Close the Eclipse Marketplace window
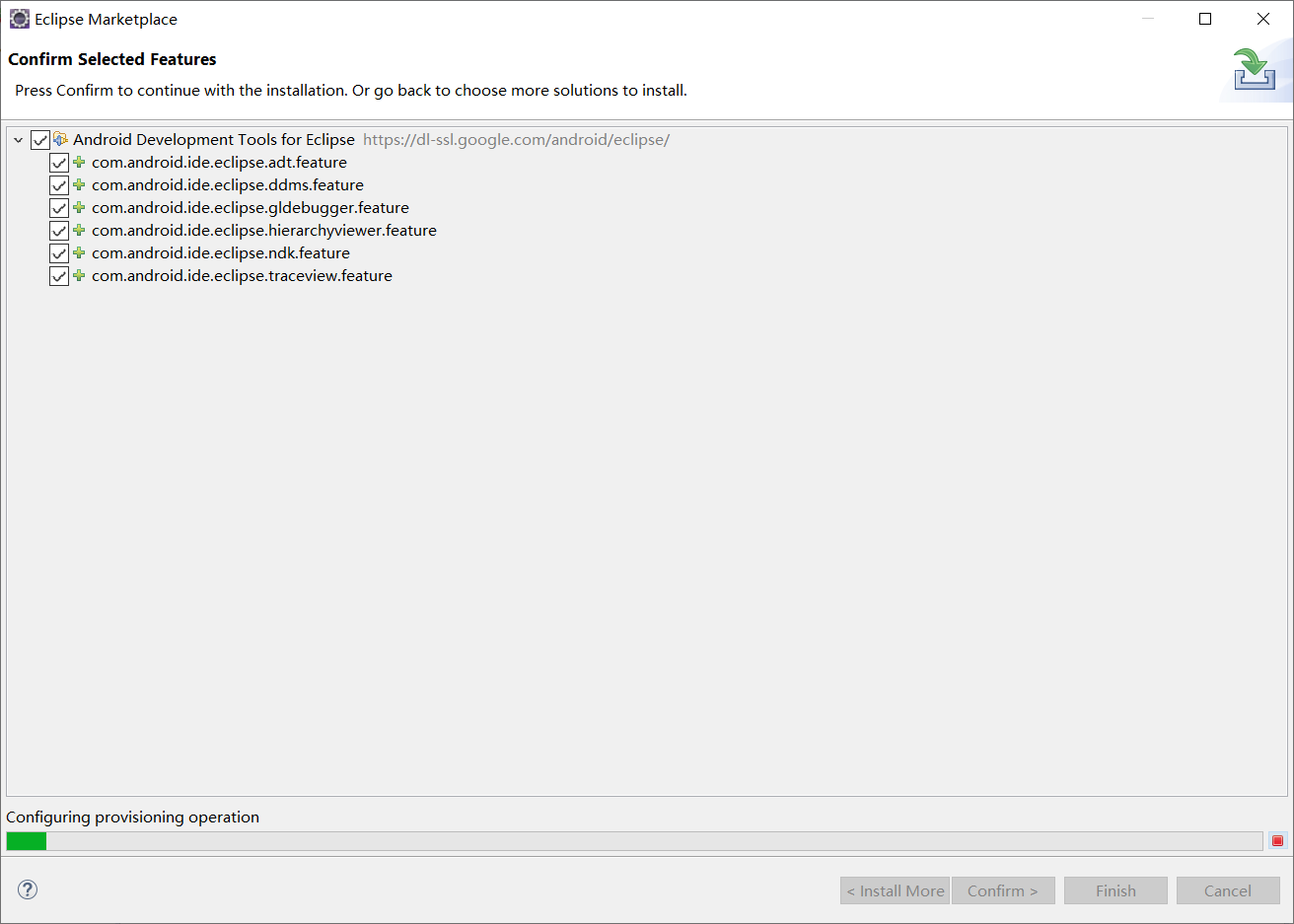The height and width of the screenshot is (924, 1294). coord(1262,19)
